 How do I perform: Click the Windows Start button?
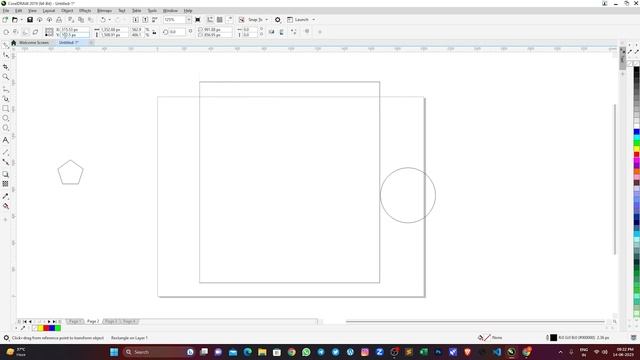click(114, 352)
